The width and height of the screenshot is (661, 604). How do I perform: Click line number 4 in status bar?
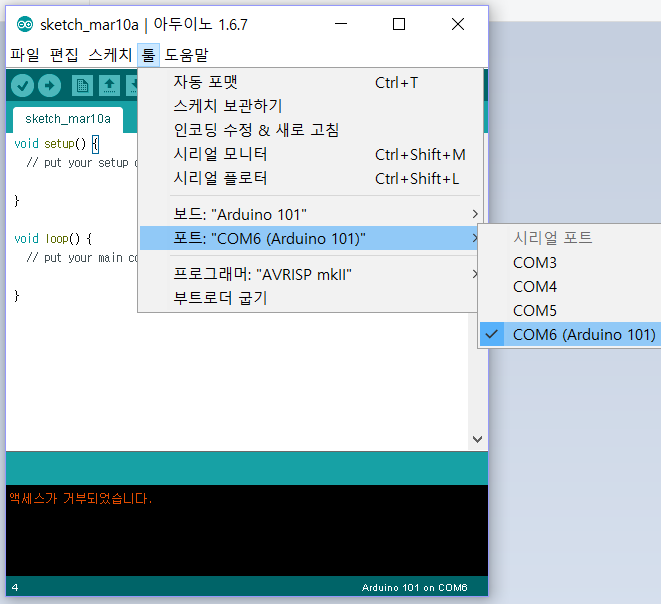pyautogui.click(x=15, y=588)
